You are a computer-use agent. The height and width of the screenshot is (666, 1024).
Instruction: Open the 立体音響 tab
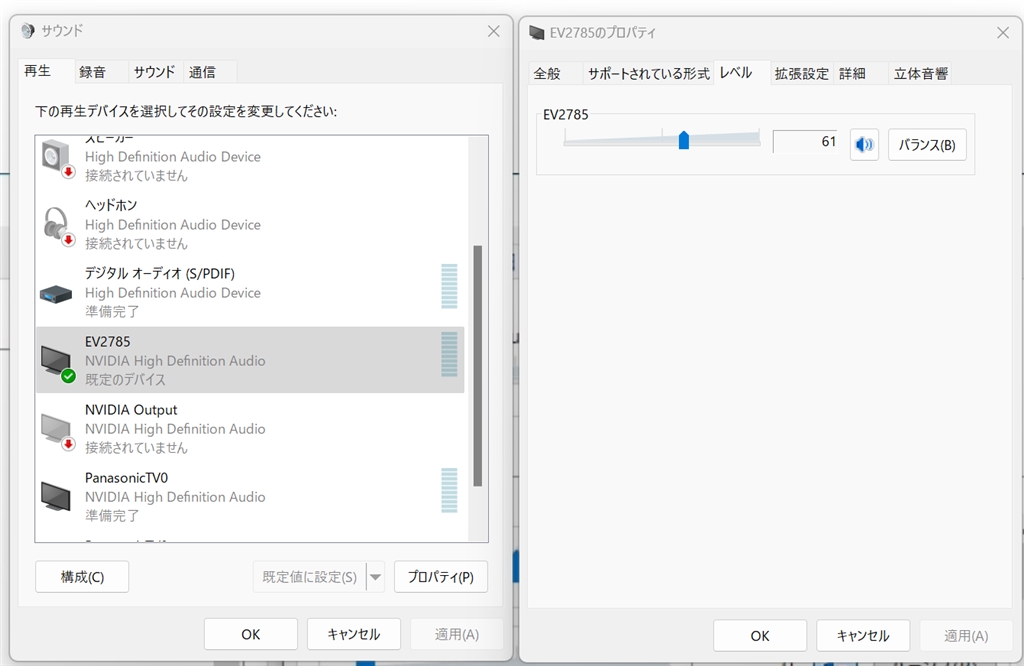pos(920,74)
